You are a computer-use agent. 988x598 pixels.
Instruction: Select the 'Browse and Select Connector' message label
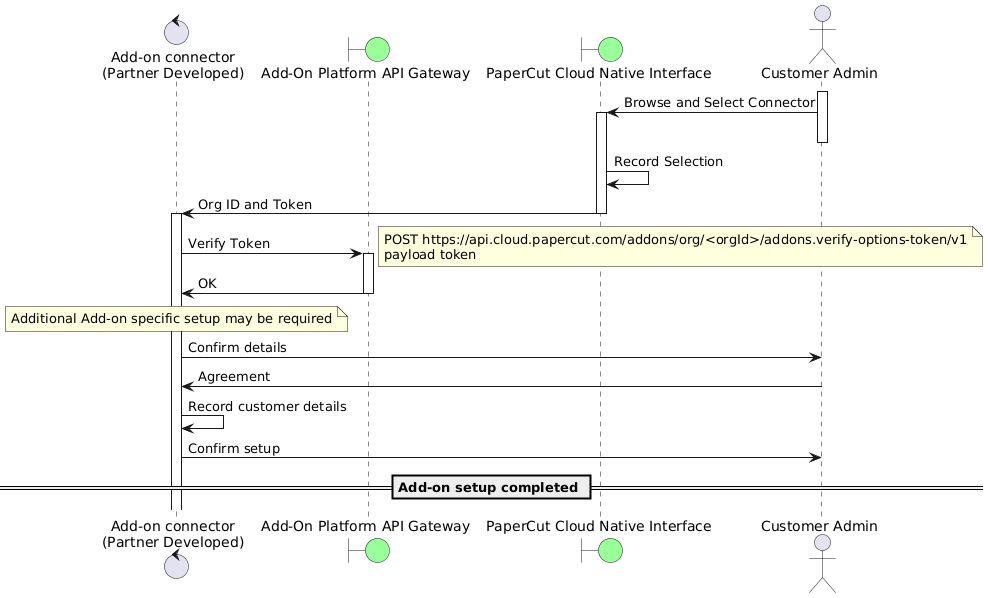point(719,103)
